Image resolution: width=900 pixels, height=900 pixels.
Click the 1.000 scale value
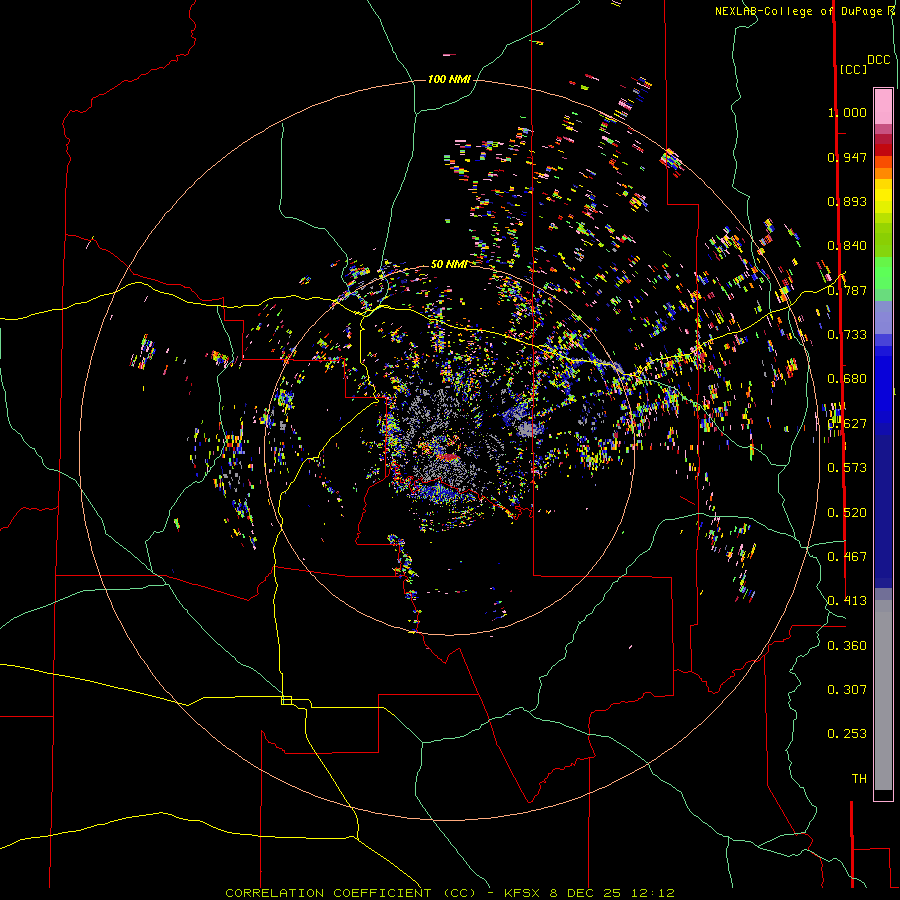click(x=847, y=112)
